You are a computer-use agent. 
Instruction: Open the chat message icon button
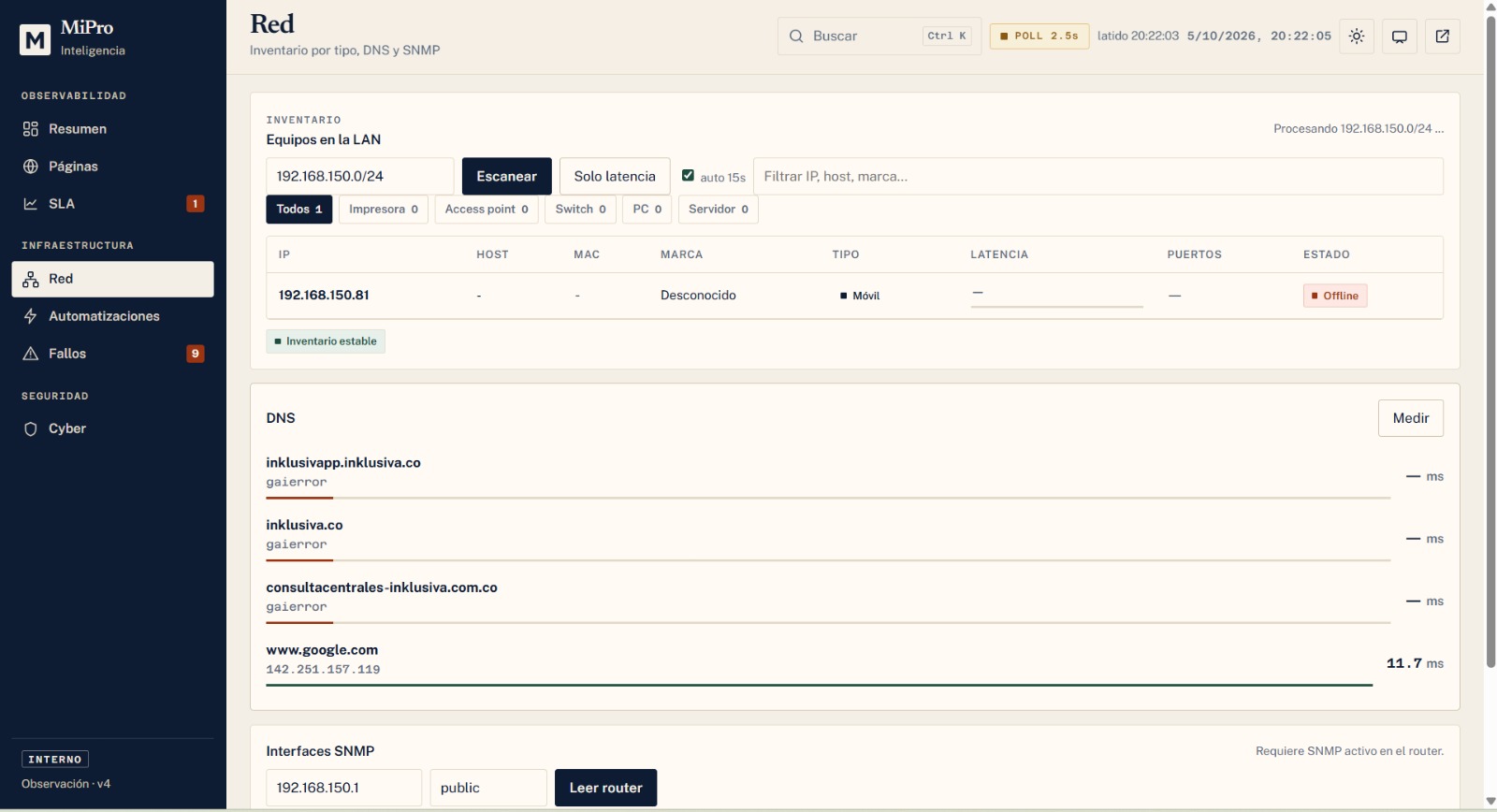point(1400,36)
